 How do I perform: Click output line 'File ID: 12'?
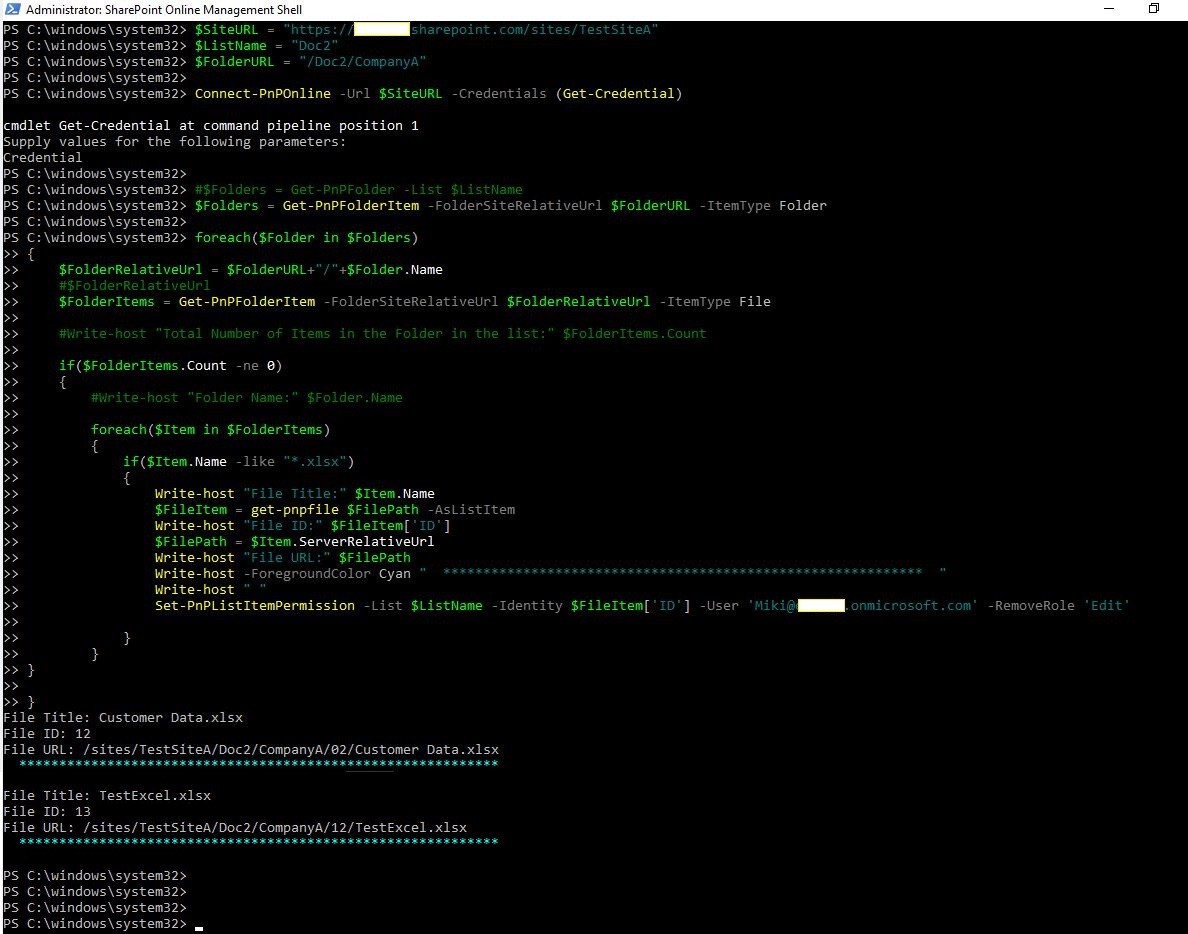click(47, 733)
